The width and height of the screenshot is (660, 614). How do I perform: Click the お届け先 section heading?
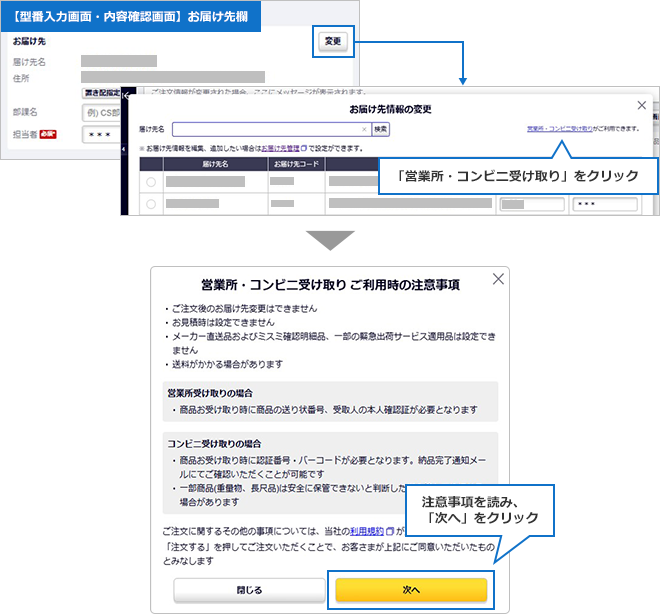click(x=29, y=41)
